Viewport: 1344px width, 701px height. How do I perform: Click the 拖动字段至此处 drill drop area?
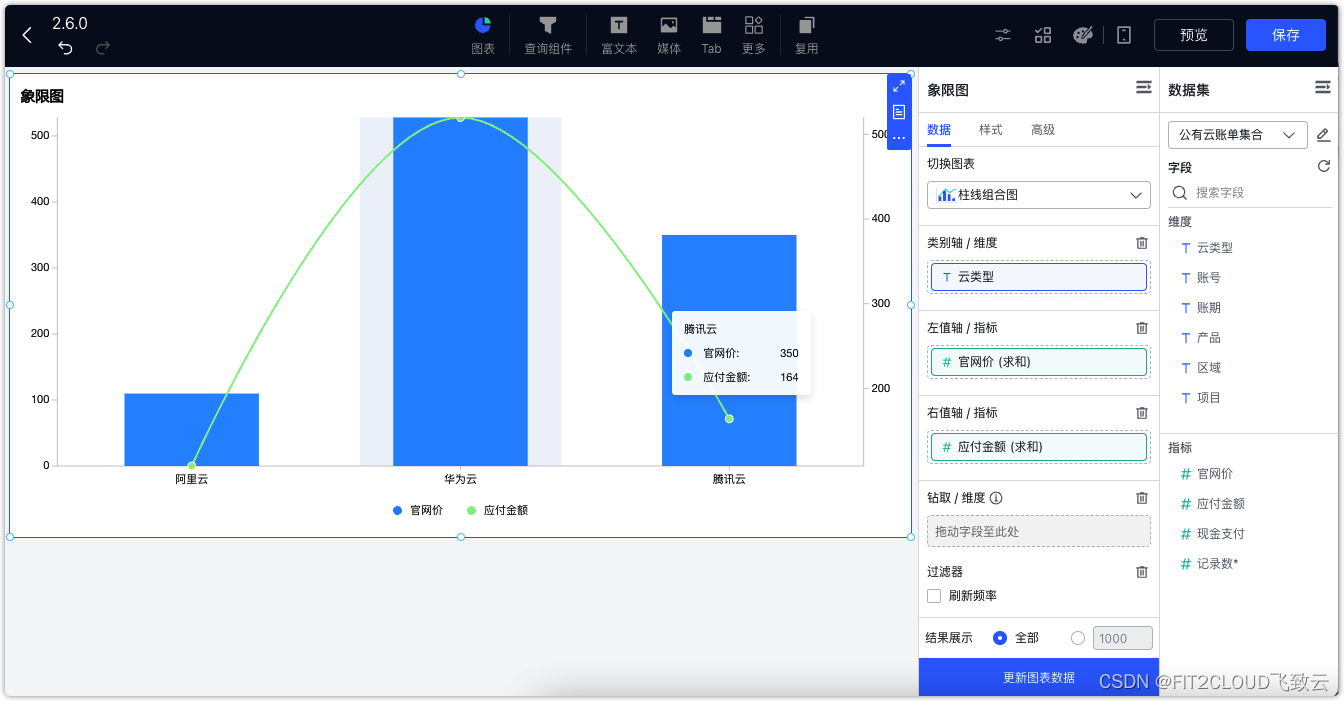1039,531
